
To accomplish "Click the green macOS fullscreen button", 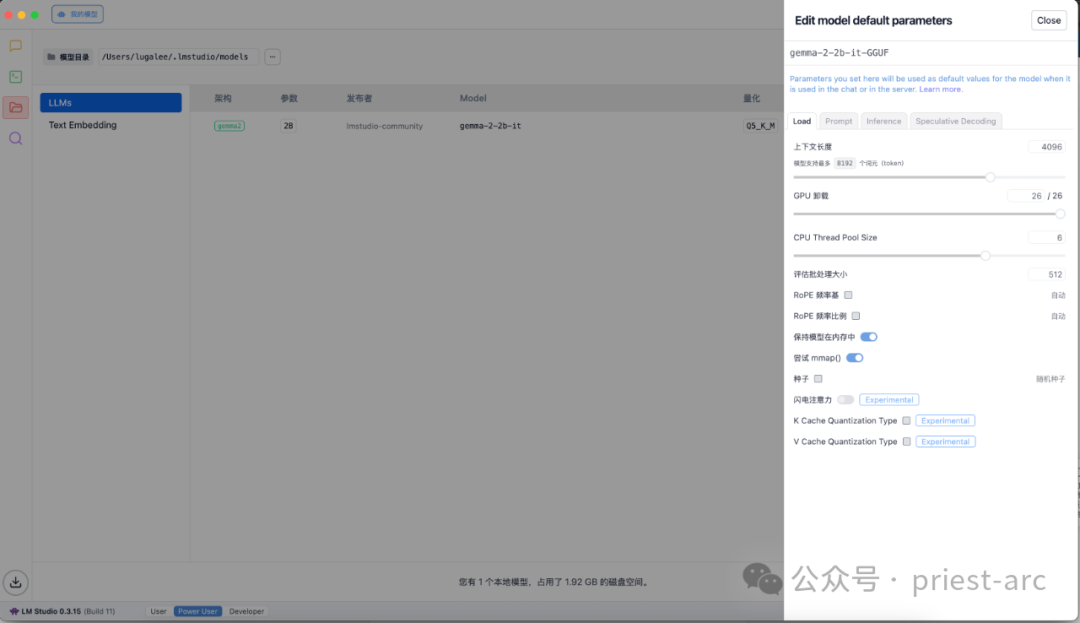I will tap(34, 14).
